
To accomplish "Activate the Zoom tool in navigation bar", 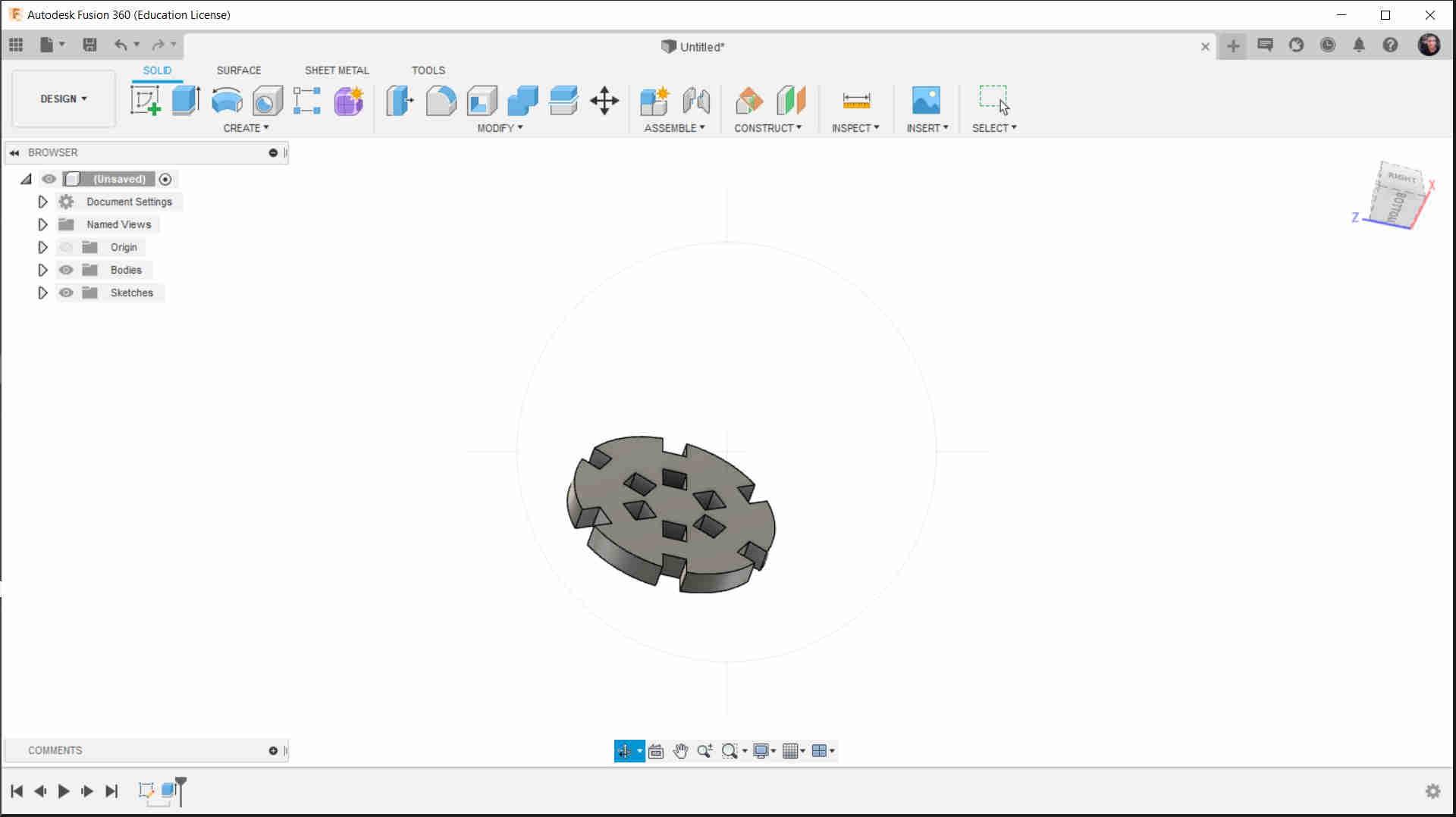I will [704, 751].
